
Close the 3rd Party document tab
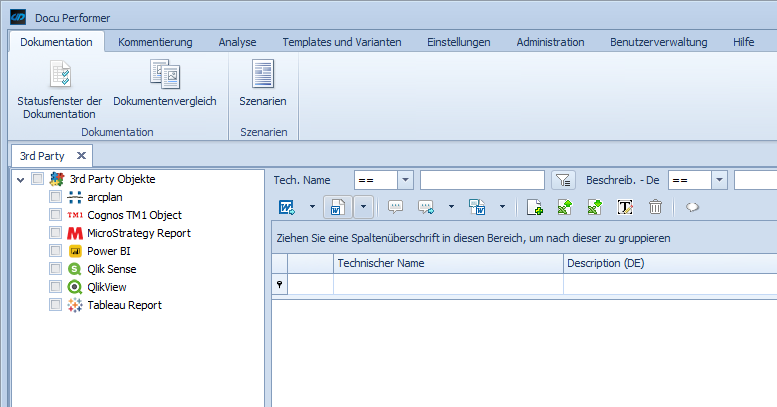click(x=82, y=156)
